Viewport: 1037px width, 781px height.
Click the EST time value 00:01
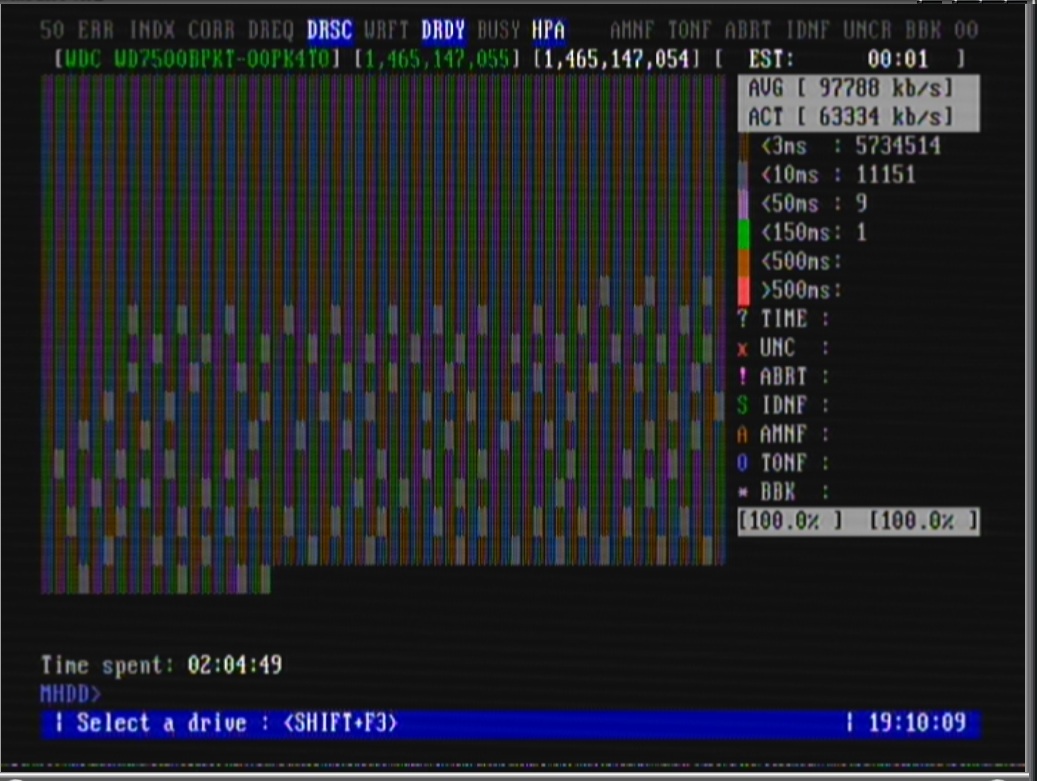point(897,60)
